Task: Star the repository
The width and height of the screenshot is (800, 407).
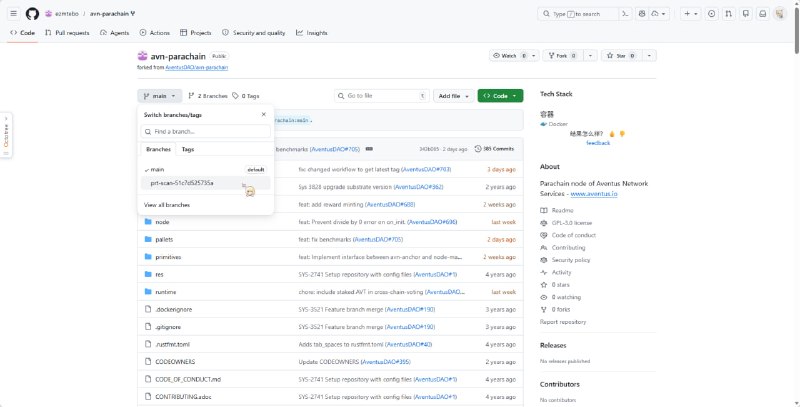Action: pos(621,56)
